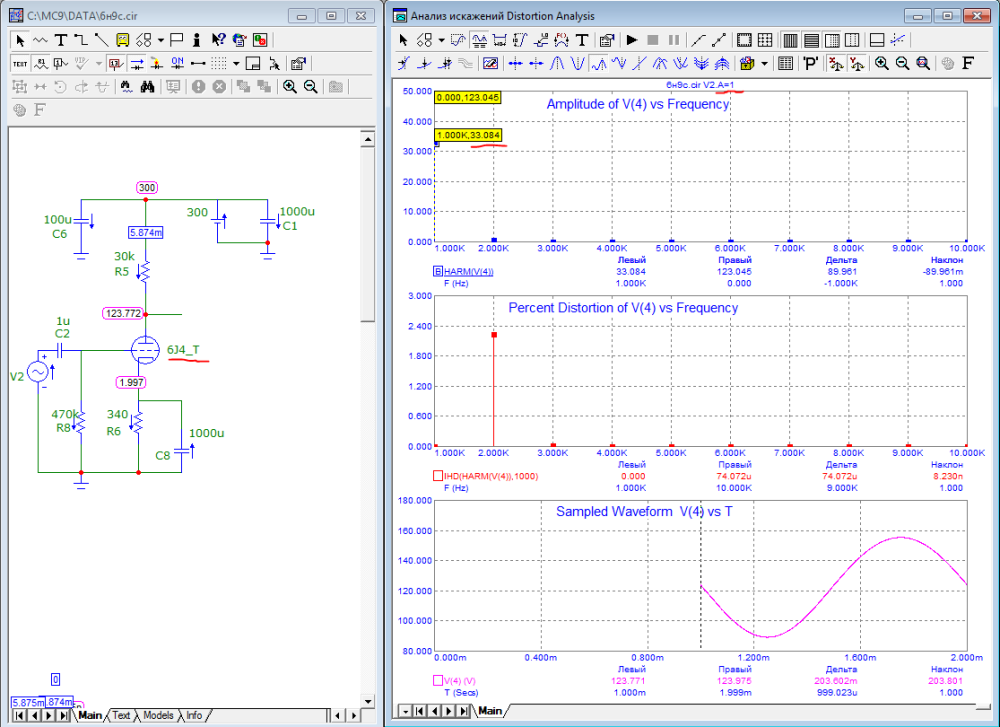Click the resistor component tool

tap(40, 40)
